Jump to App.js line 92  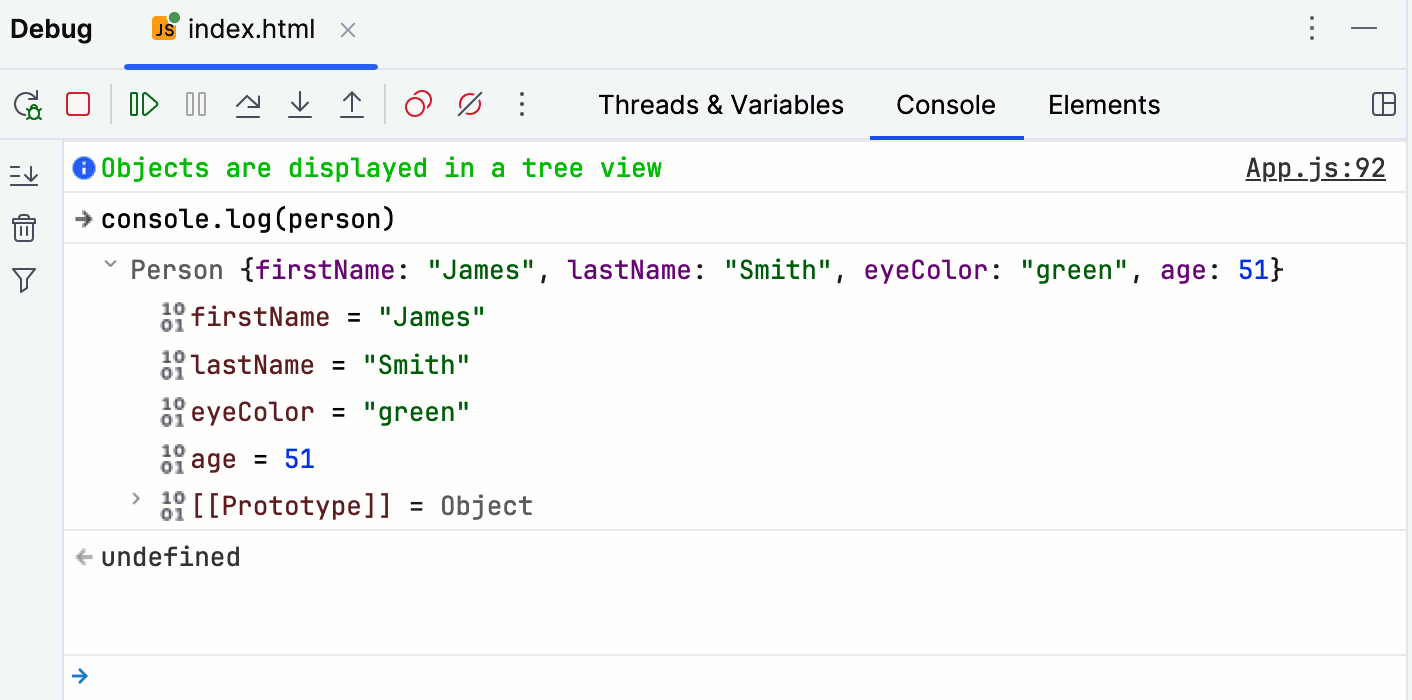tap(1315, 168)
